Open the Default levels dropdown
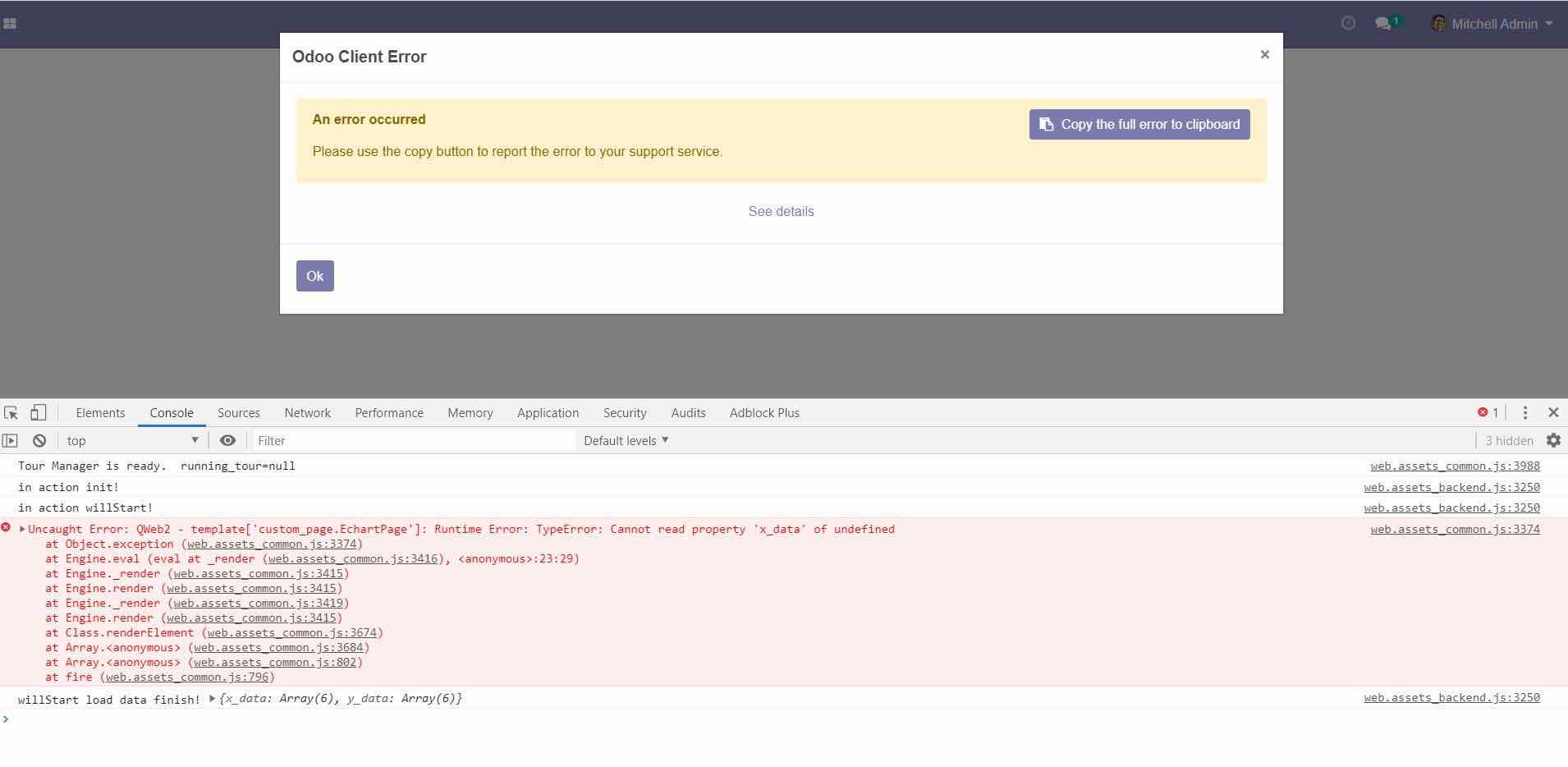This screenshot has height=767, width=1568. [626, 441]
